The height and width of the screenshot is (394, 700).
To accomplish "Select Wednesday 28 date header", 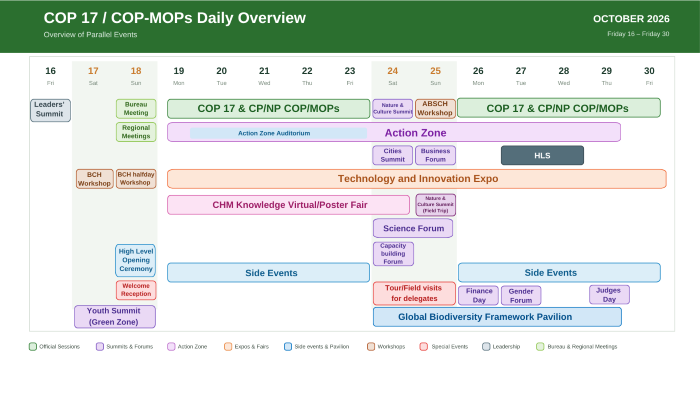I will (564, 75).
